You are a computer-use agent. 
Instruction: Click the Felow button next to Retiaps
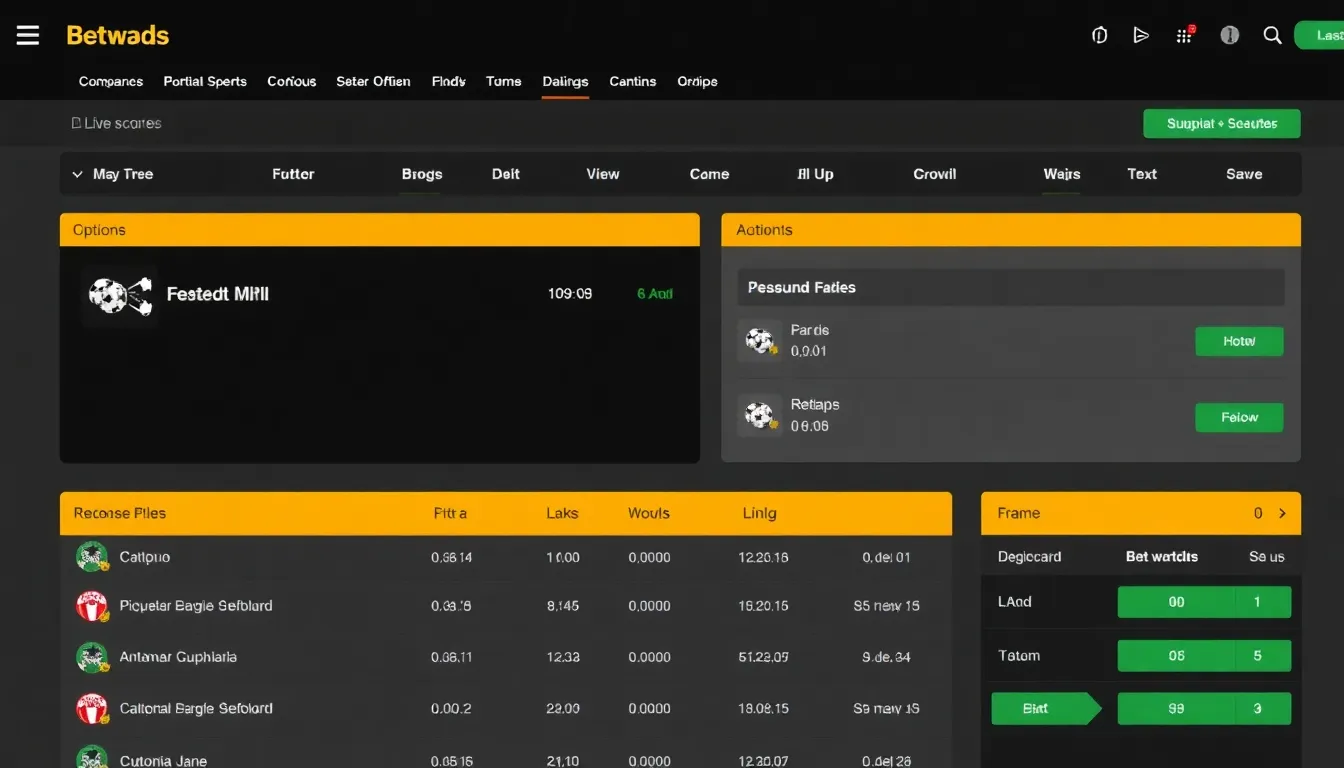click(x=1239, y=417)
